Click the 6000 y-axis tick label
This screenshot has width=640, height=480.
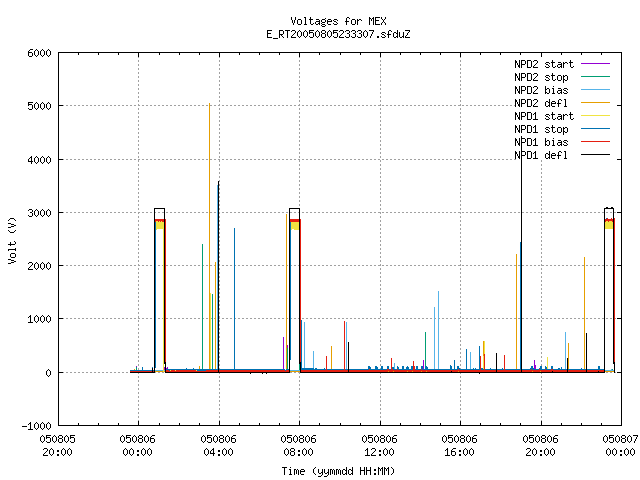click(39, 53)
